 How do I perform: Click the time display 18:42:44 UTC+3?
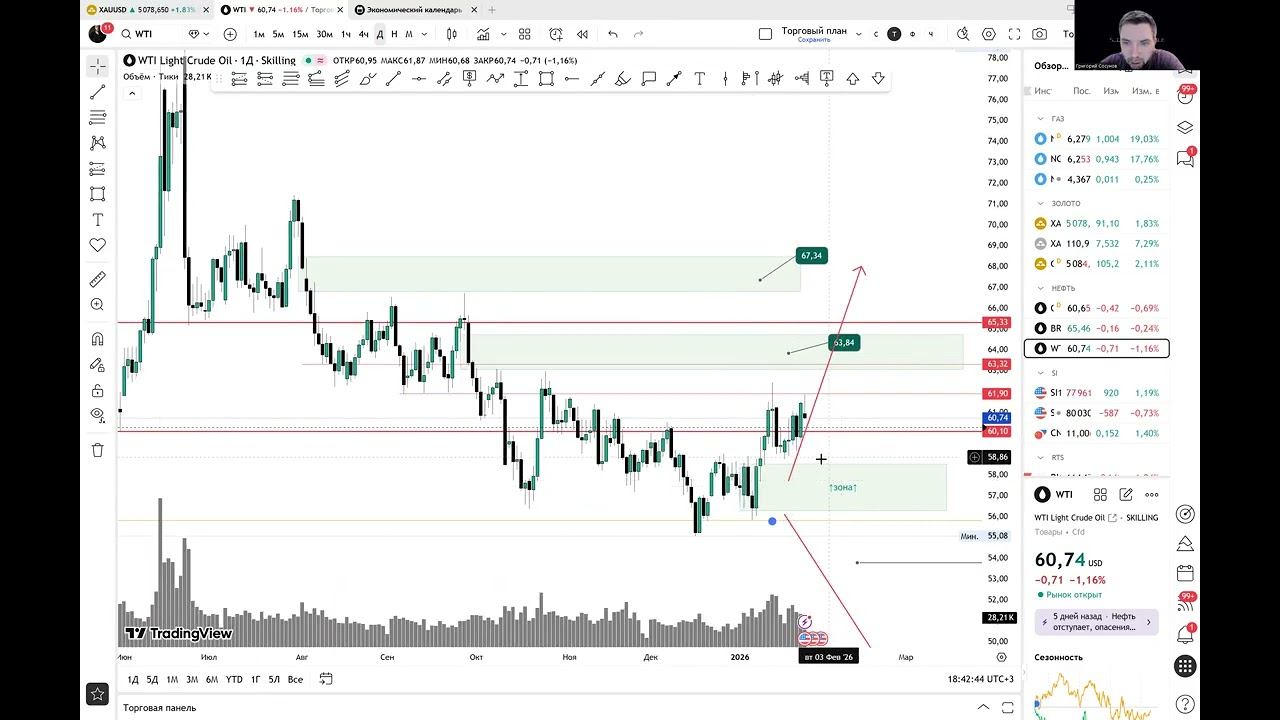click(x=980, y=679)
